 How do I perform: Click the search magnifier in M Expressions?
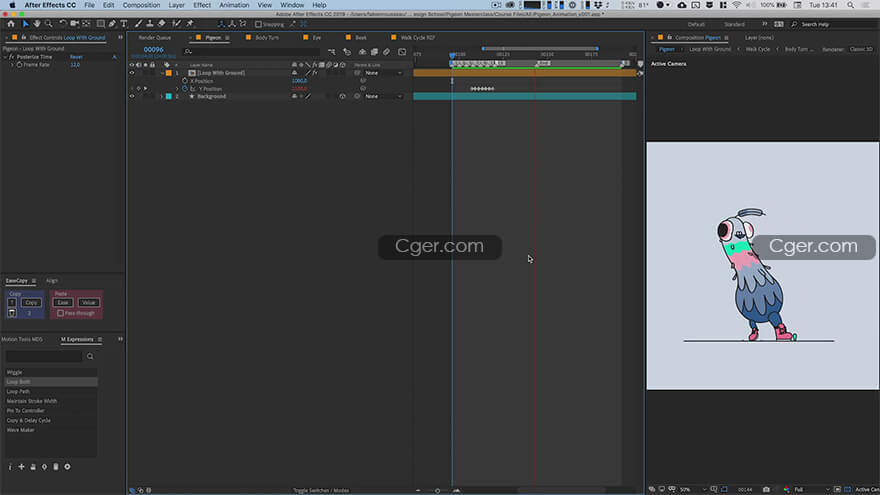[x=90, y=356]
